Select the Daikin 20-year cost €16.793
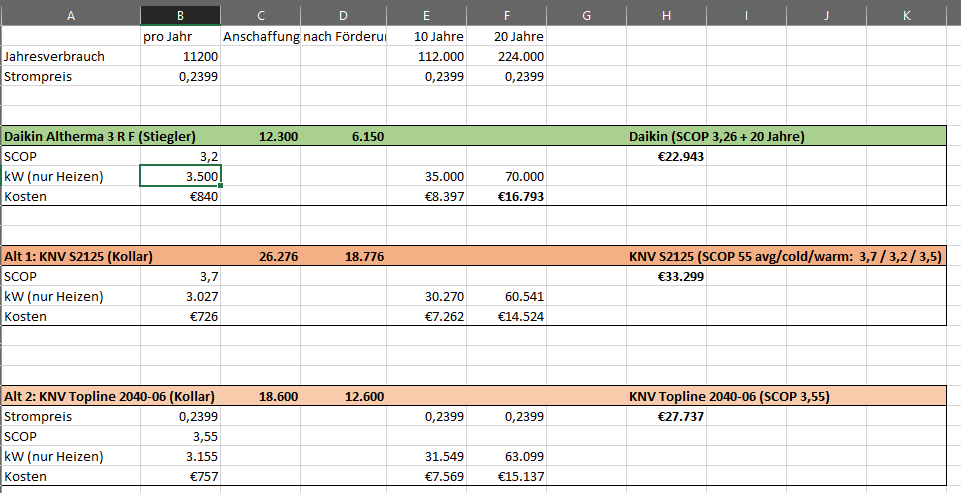961x493 pixels. (x=506, y=196)
